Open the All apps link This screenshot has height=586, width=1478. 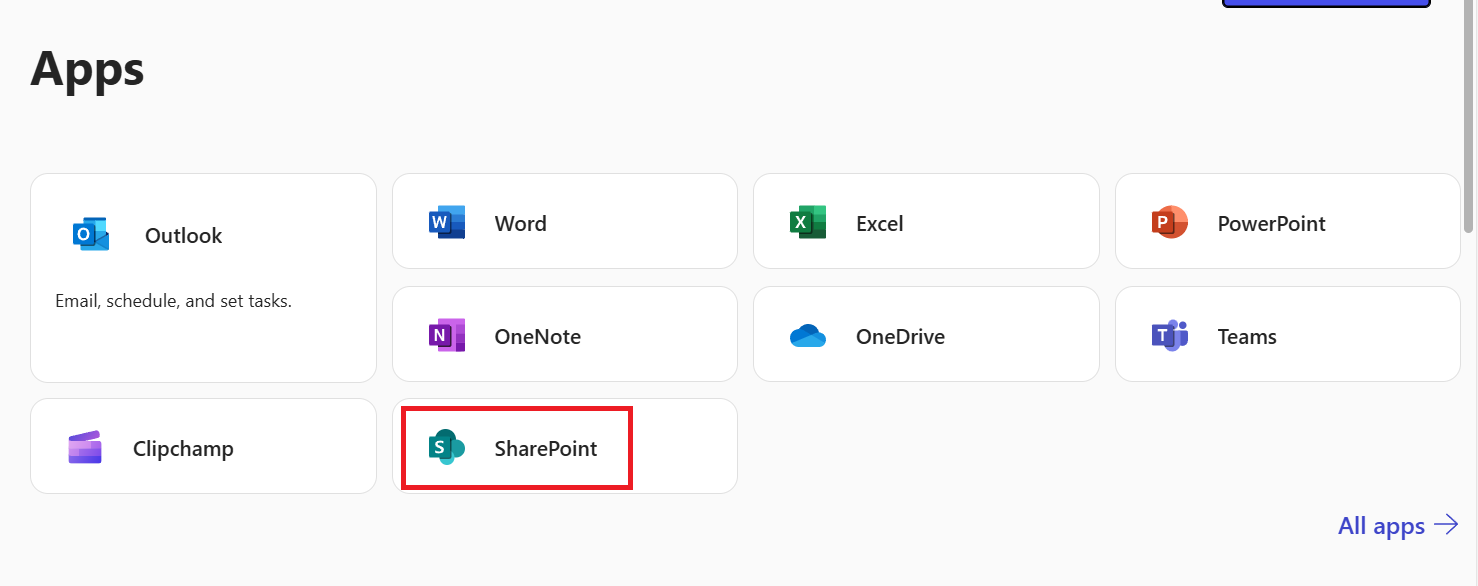(x=1381, y=526)
